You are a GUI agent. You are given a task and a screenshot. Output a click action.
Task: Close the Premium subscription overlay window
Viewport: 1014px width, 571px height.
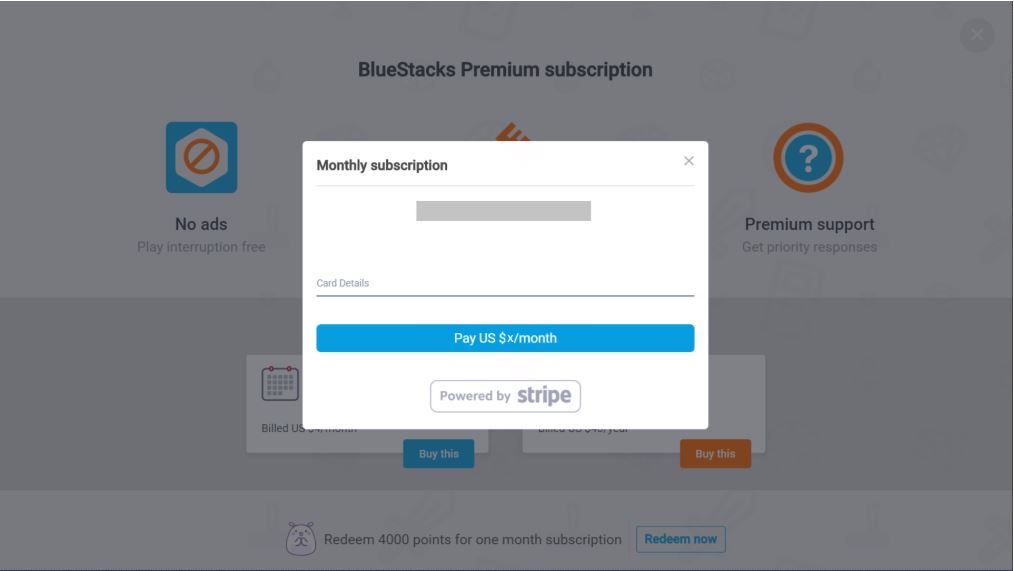pos(976,35)
